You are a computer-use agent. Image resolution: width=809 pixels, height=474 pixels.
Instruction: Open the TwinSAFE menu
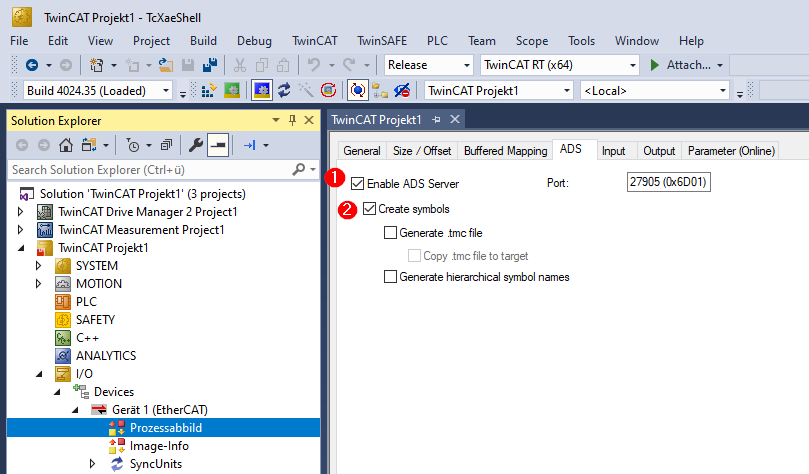coord(381,41)
